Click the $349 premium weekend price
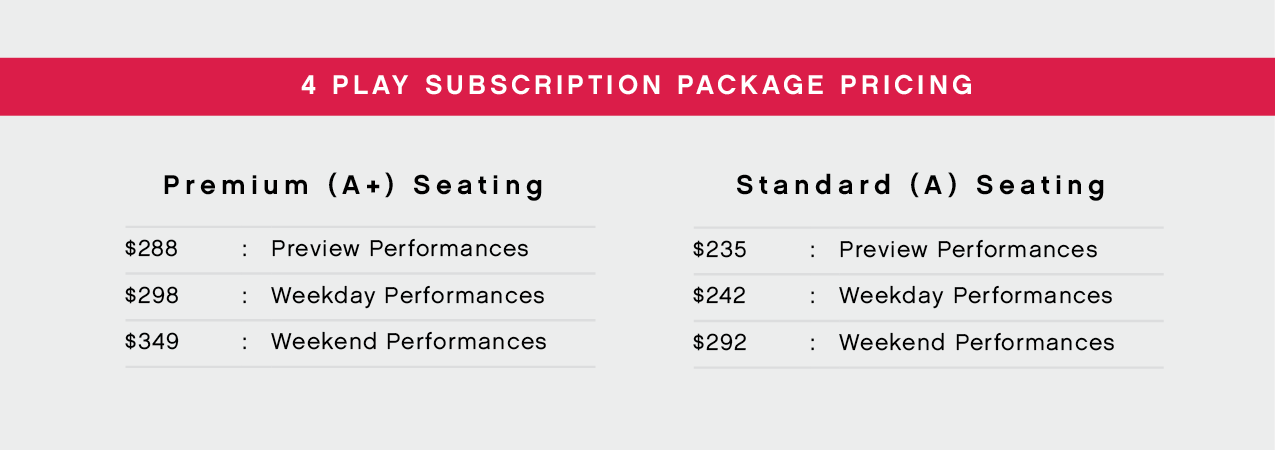This screenshot has height=450, width=1275. [152, 341]
